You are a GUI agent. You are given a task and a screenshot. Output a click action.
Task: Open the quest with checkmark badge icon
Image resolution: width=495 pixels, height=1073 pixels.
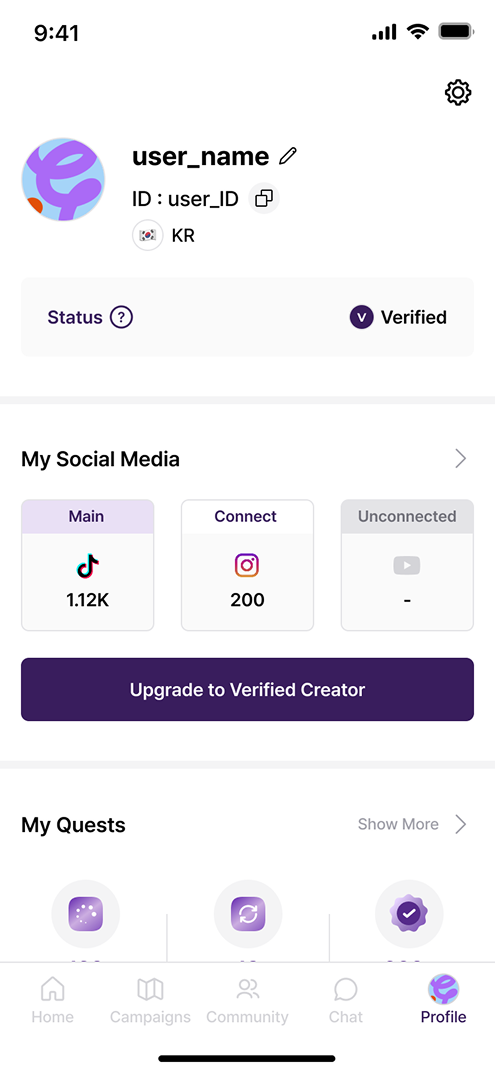[x=409, y=914]
